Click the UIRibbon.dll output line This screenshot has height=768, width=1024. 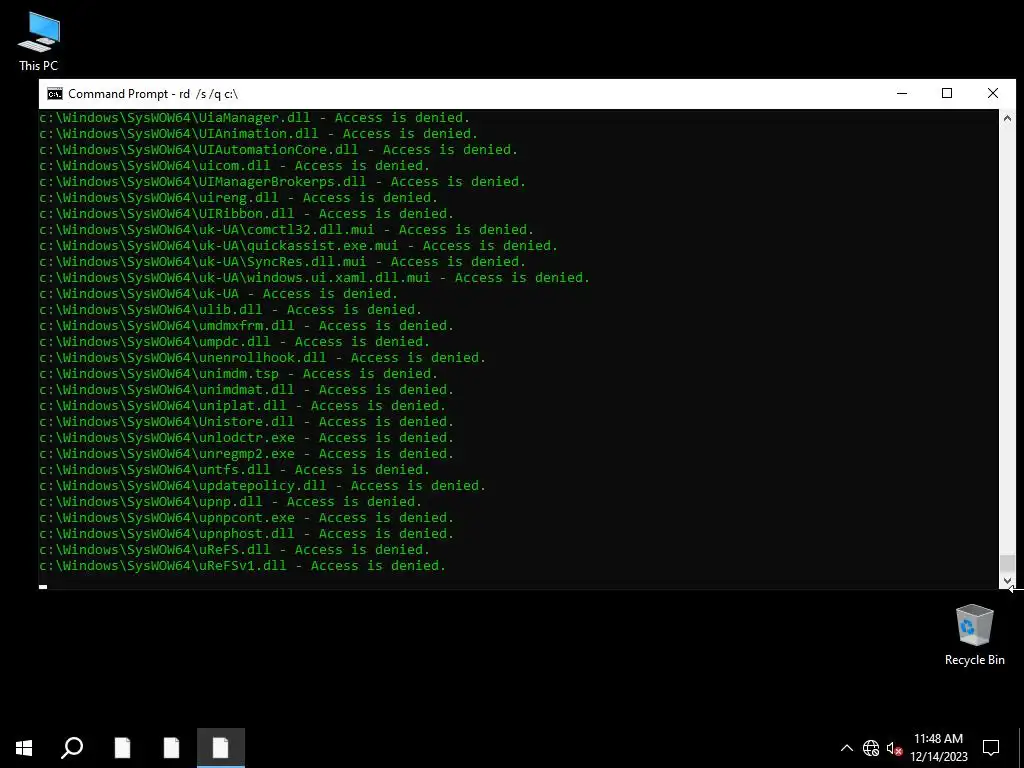247,214
